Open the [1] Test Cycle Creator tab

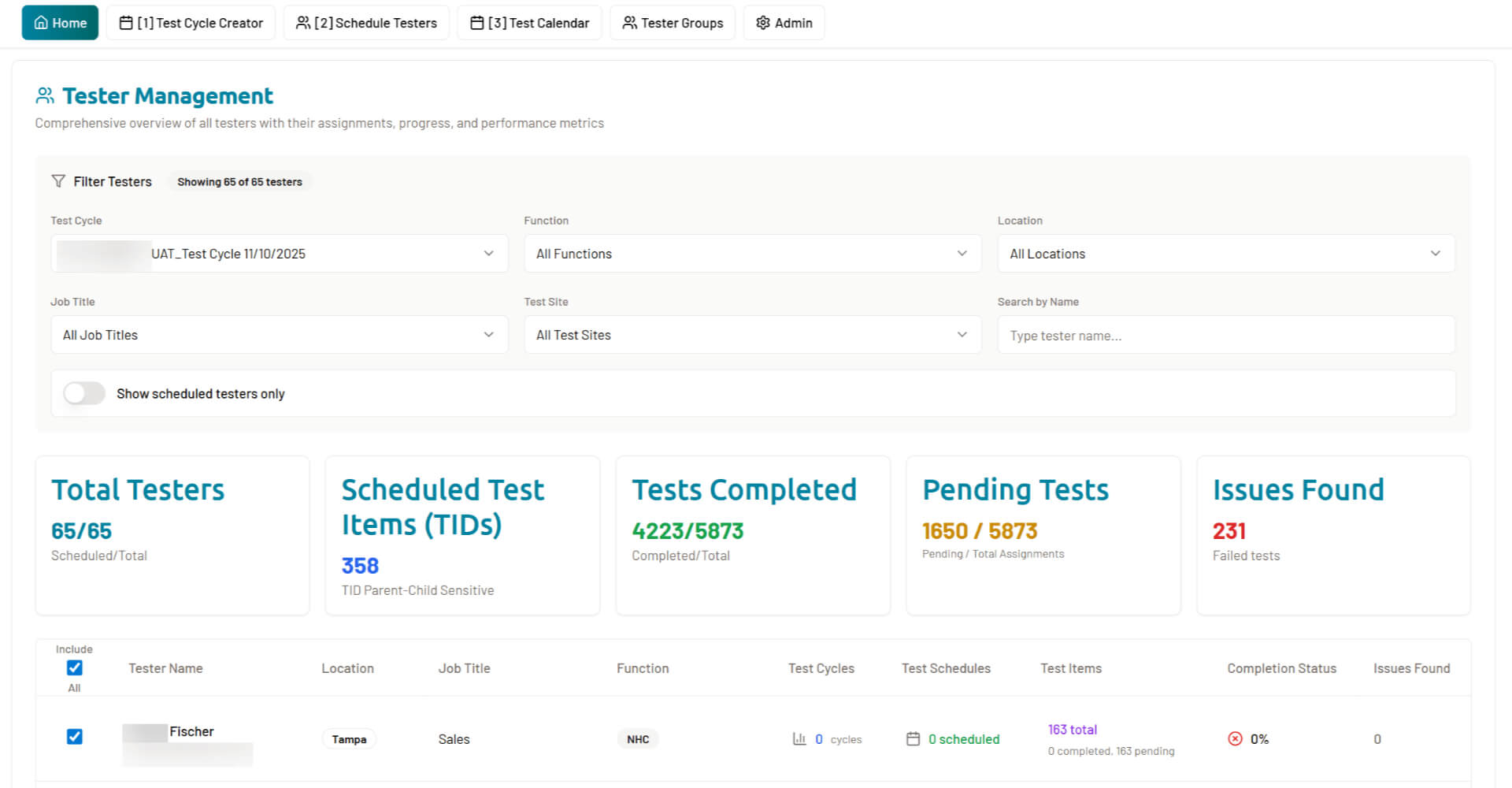pyautogui.click(x=190, y=23)
